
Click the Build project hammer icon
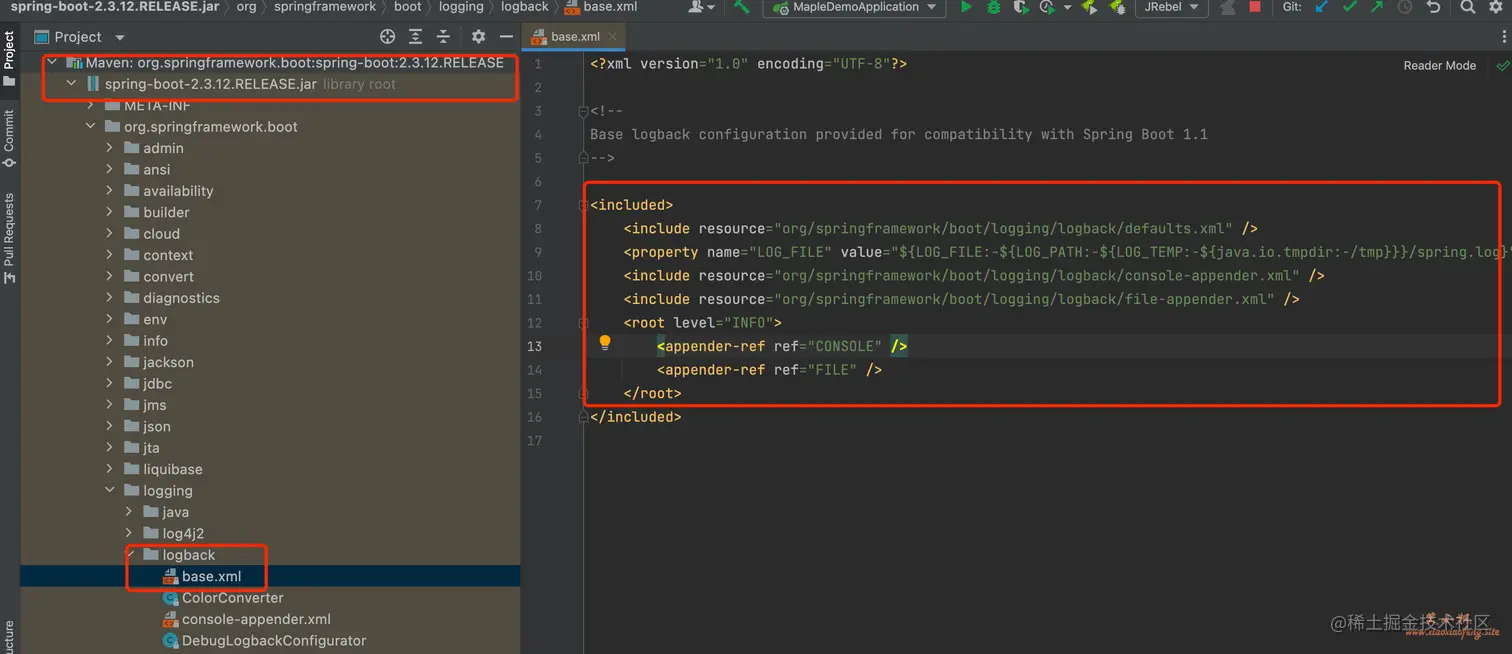pyautogui.click(x=741, y=7)
